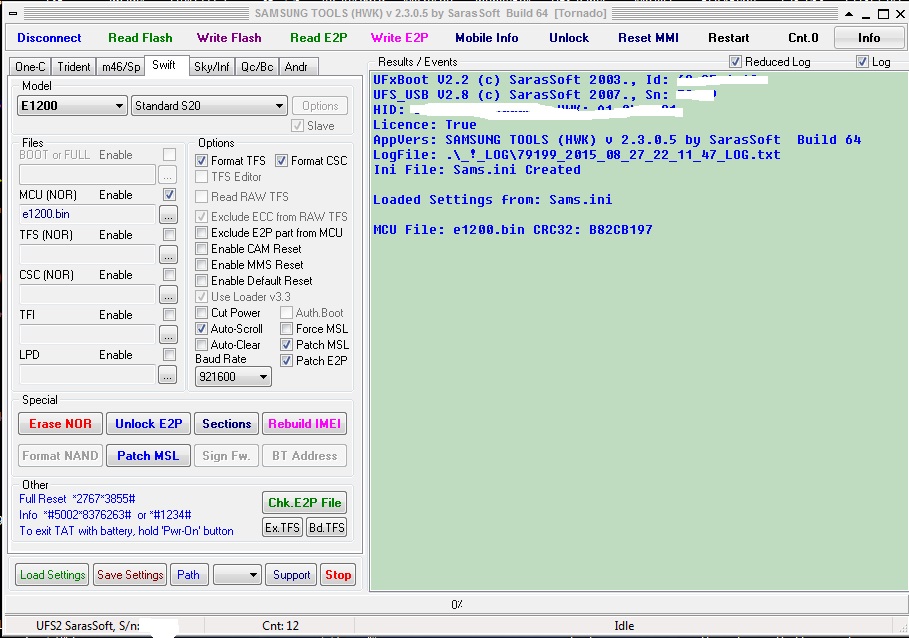Click Read Flash command
Image resolution: width=909 pixels, height=638 pixels.
(x=140, y=38)
